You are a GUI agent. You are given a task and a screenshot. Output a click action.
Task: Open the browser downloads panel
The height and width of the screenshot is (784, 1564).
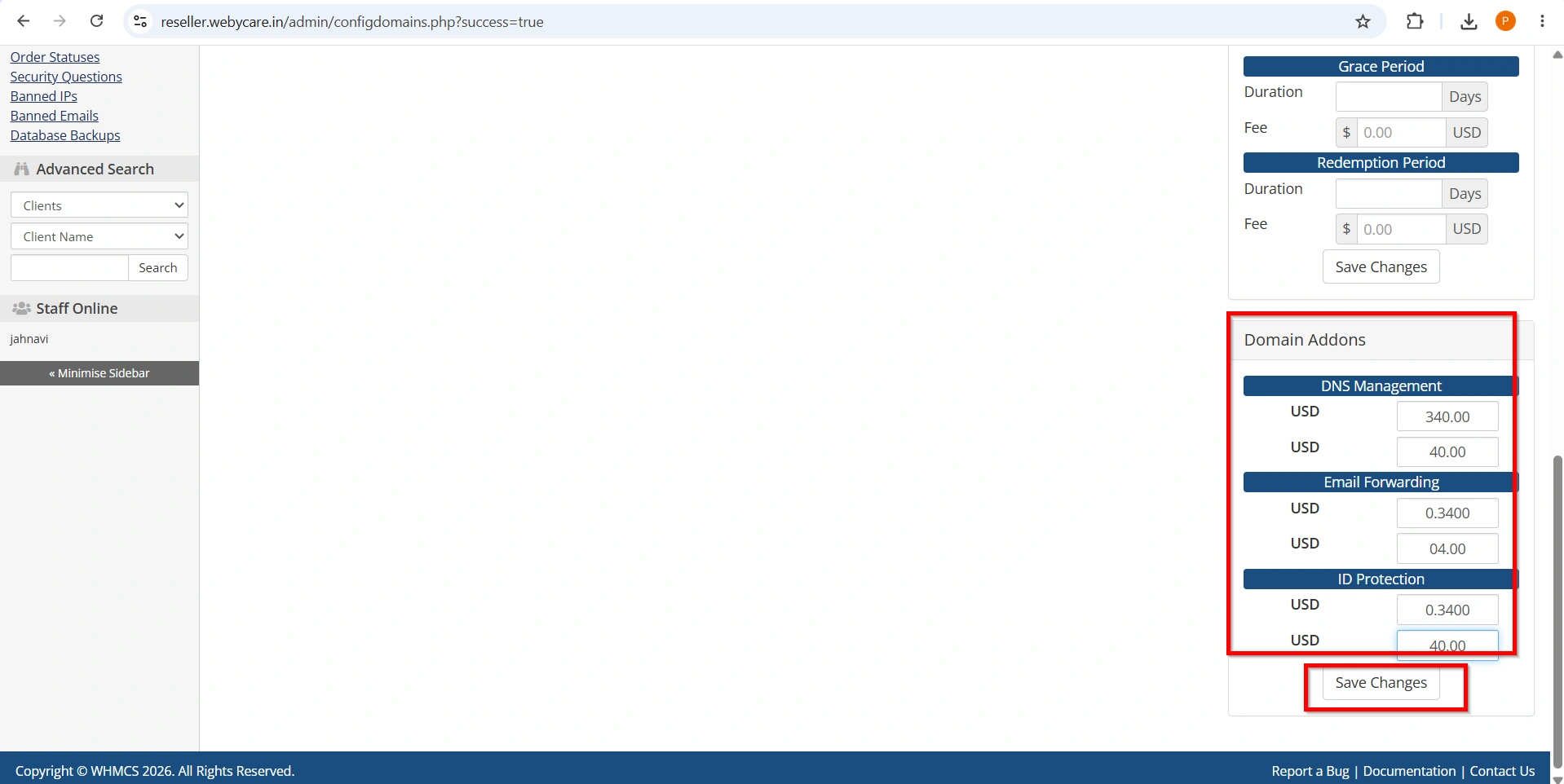[x=1469, y=21]
